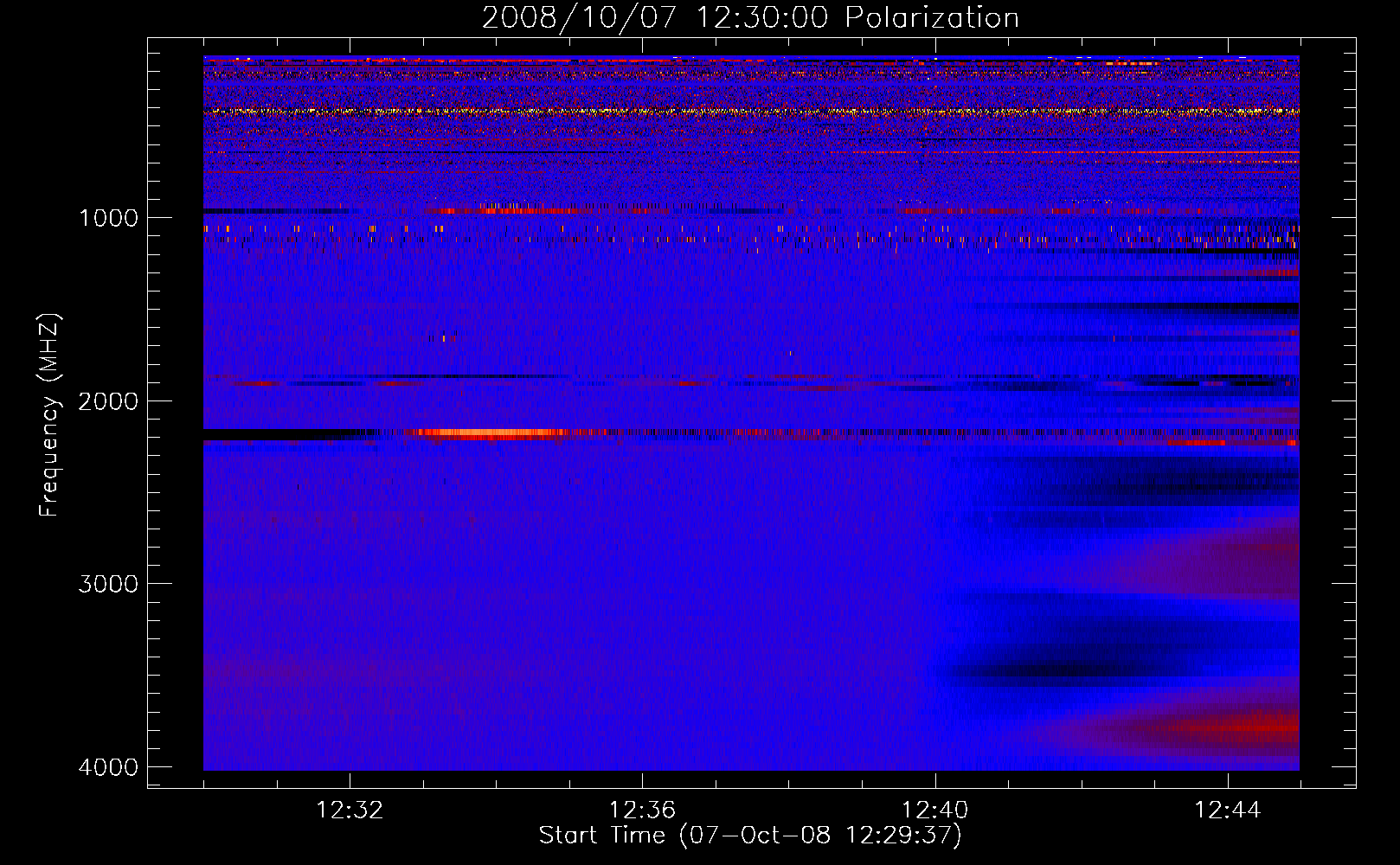Click the 2000 frequency tick label
This screenshot has width=1400, height=865.
pos(108,400)
